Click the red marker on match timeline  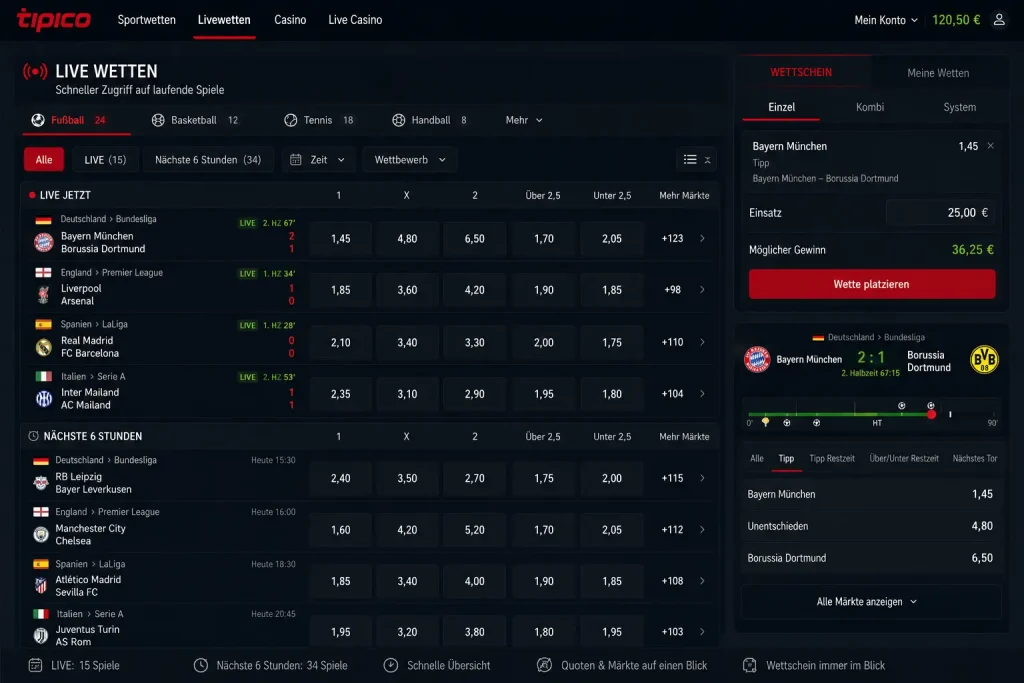click(931, 414)
